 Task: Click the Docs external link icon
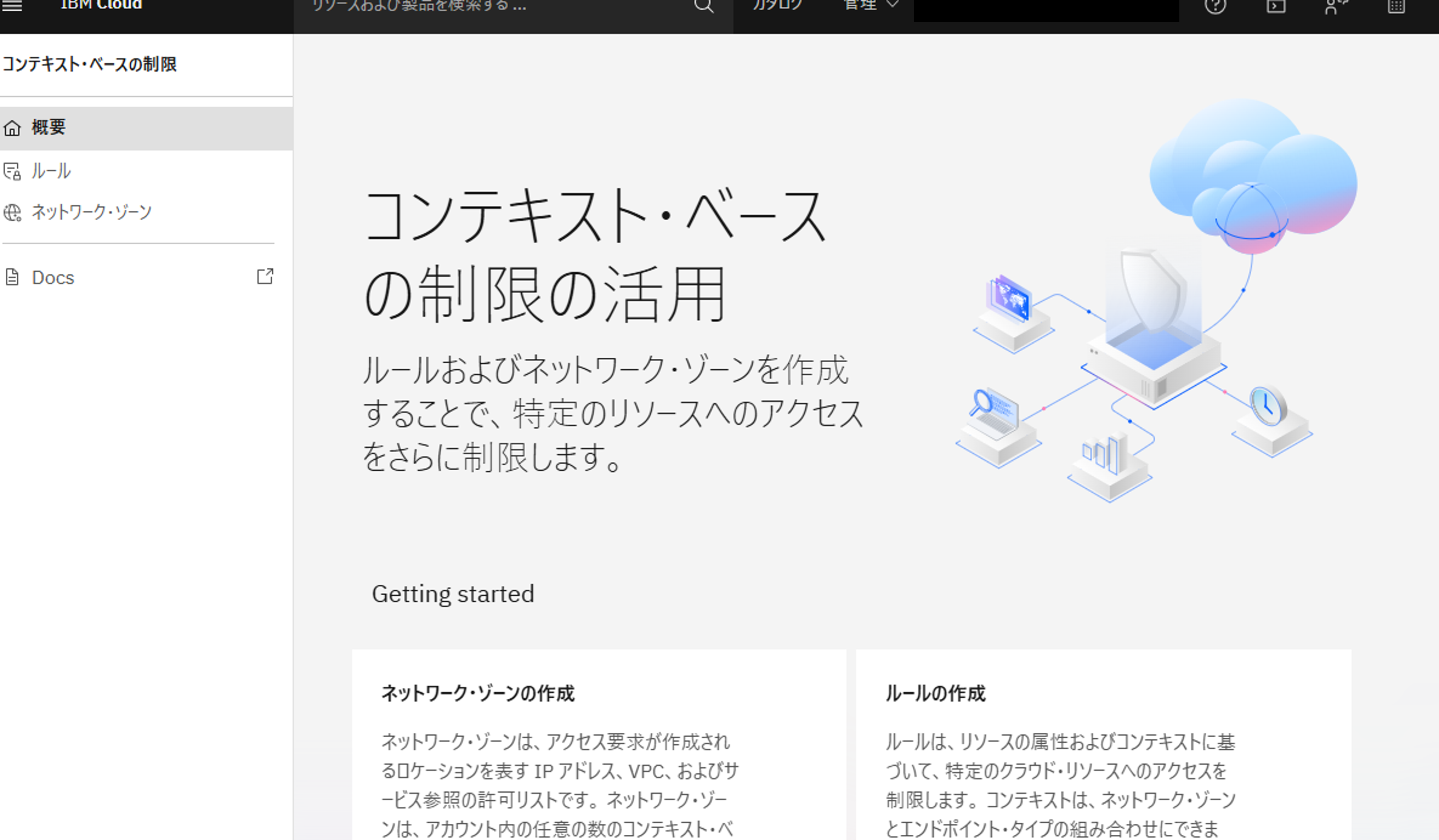[x=265, y=277]
